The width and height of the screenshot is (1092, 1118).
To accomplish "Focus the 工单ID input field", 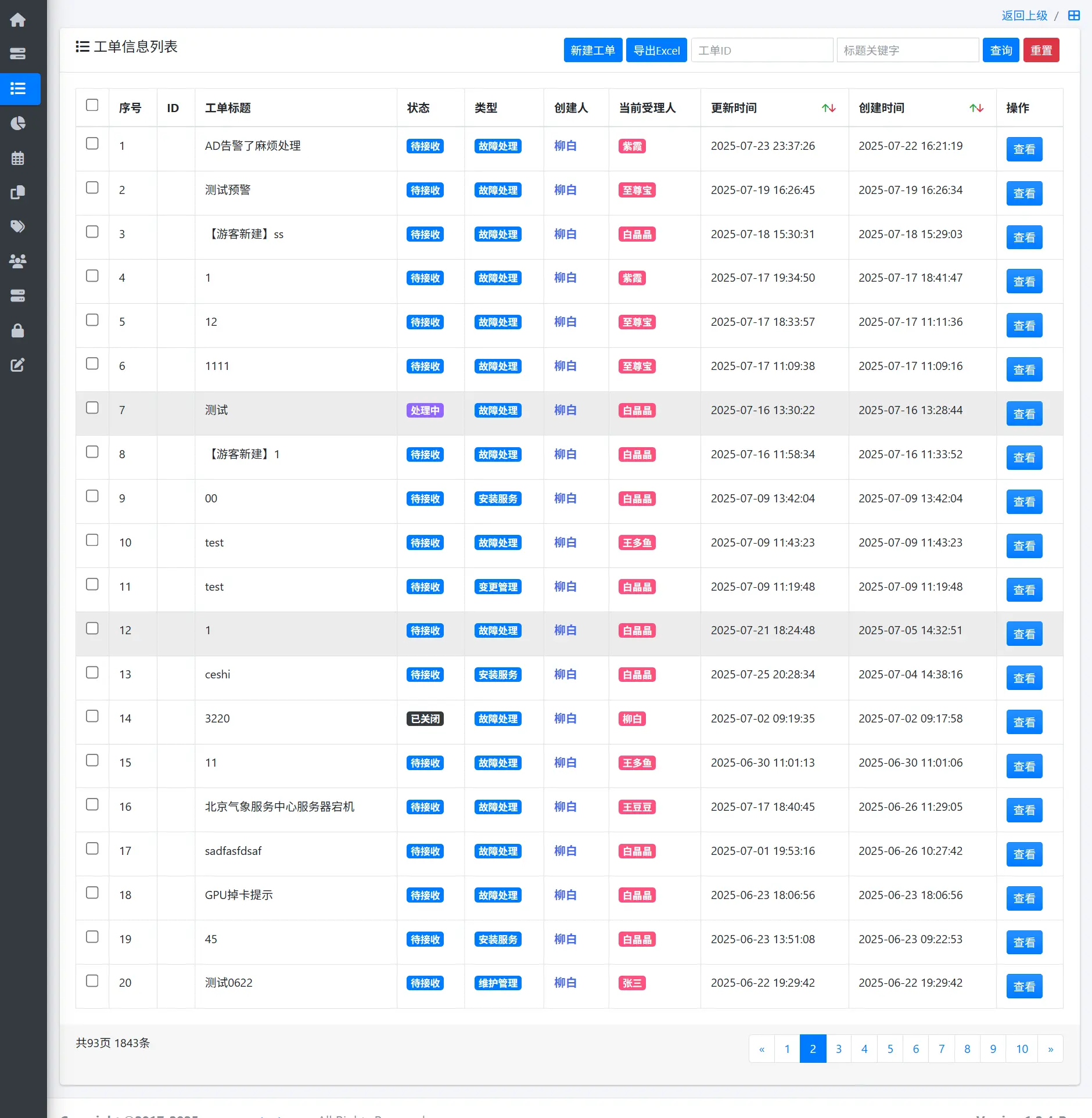I will coord(762,51).
